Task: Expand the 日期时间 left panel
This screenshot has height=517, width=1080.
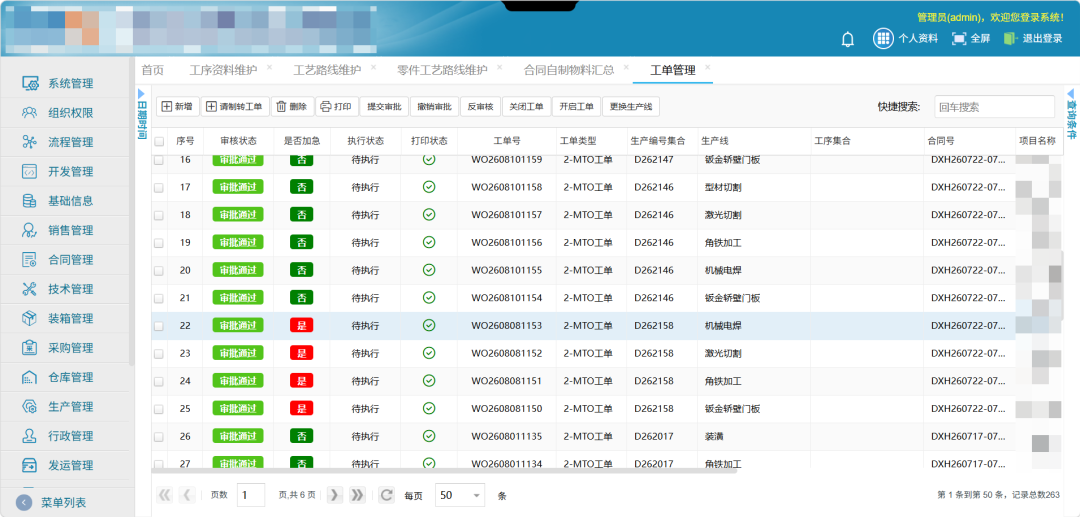Action: click(141, 113)
